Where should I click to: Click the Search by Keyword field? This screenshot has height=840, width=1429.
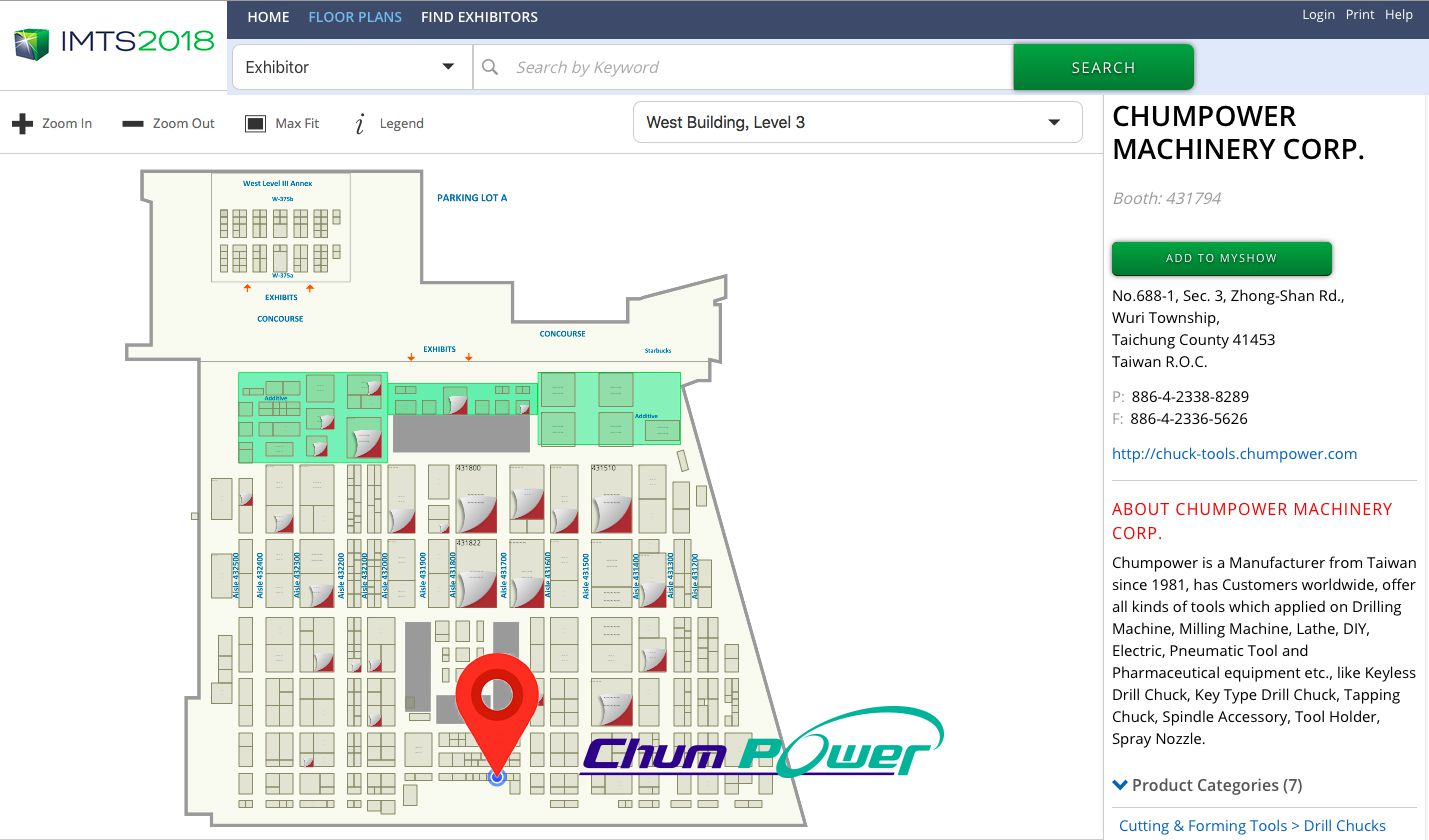pos(760,67)
